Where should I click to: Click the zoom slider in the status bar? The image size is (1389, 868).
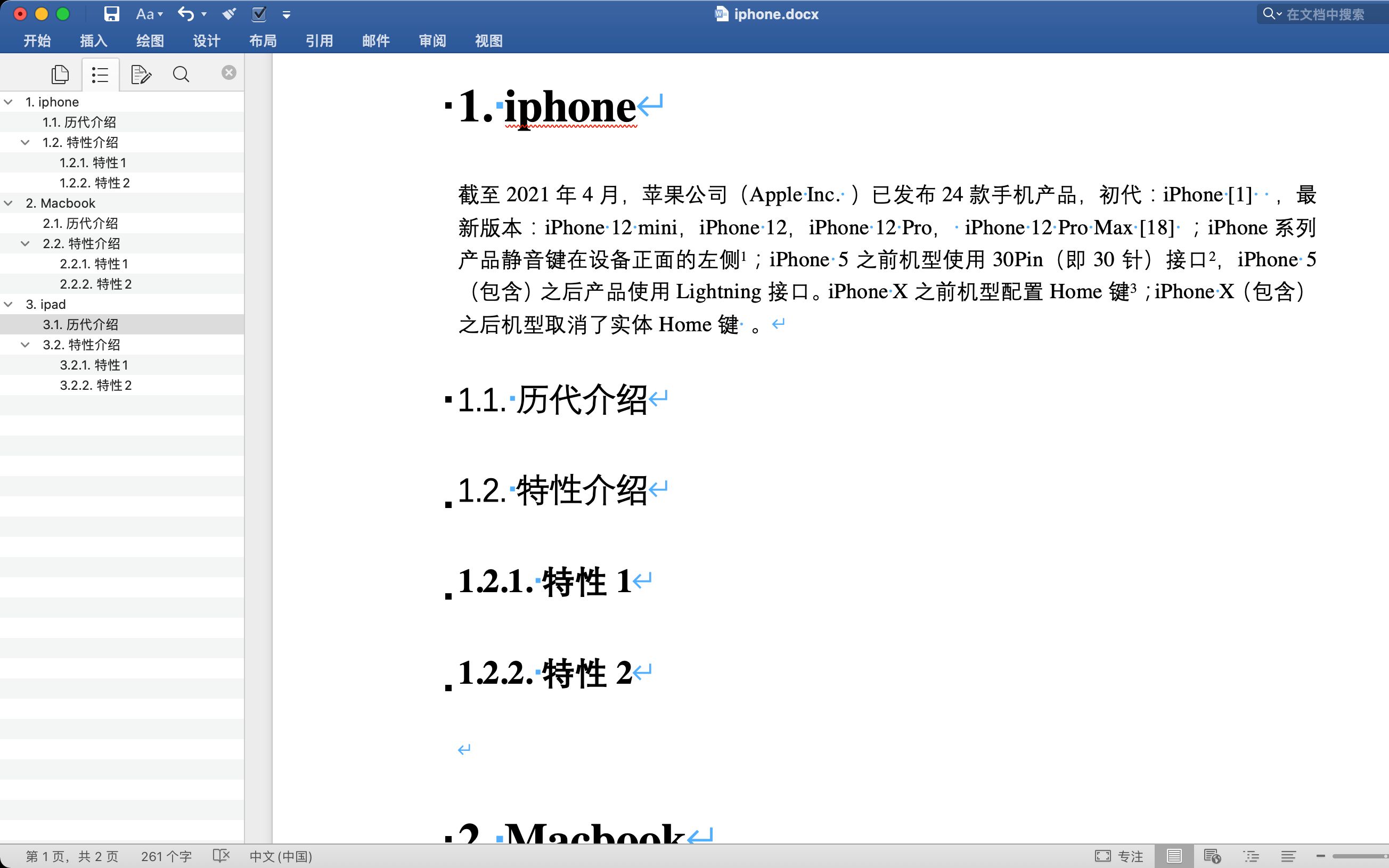pos(1360,856)
